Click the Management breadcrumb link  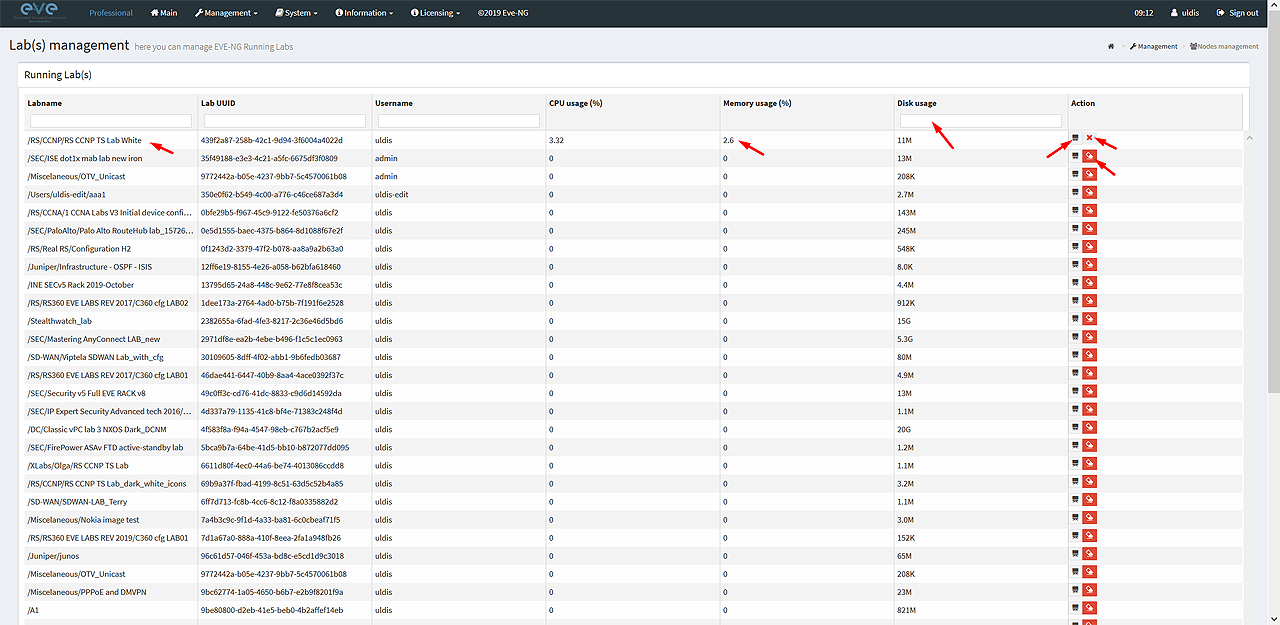point(1154,46)
